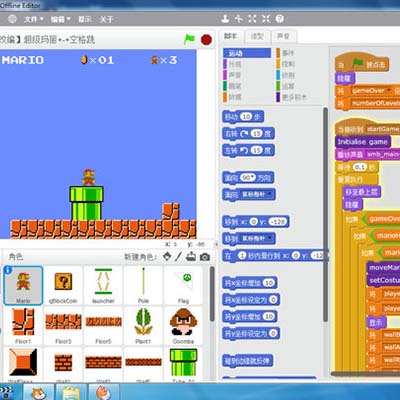Paint a new sprite with the brush icon
This screenshot has width=400, height=400.
point(179,256)
